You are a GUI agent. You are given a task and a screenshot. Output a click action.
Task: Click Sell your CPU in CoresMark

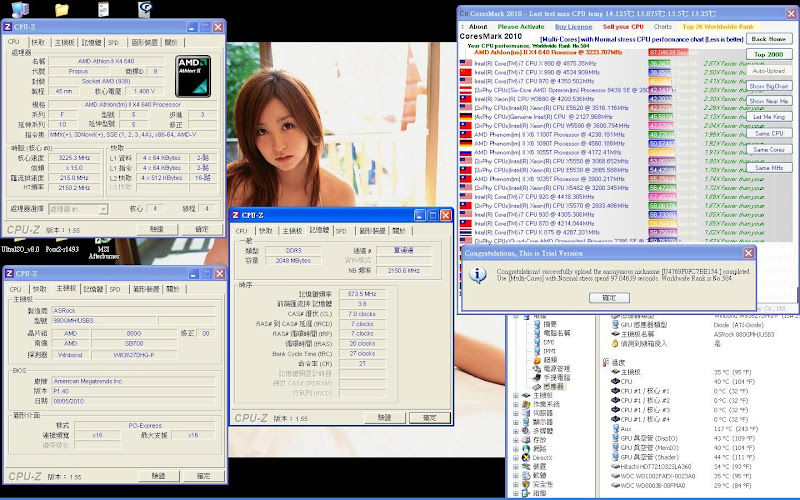click(x=623, y=27)
